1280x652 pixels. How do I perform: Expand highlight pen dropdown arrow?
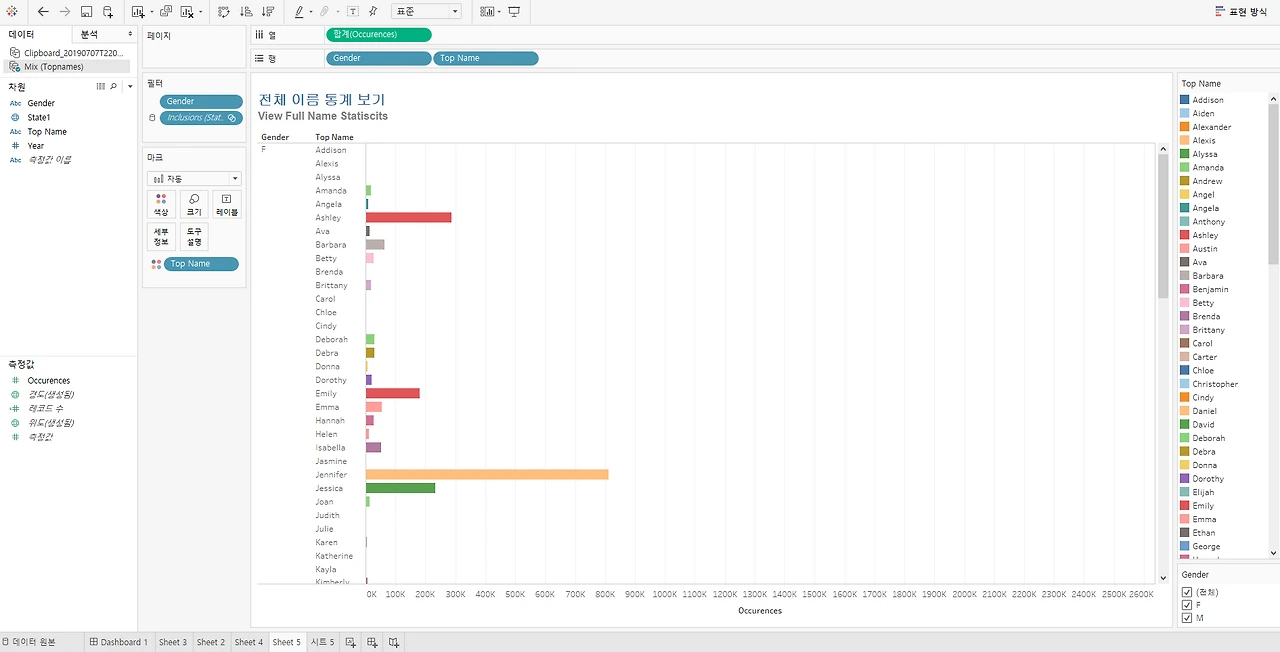[310, 12]
